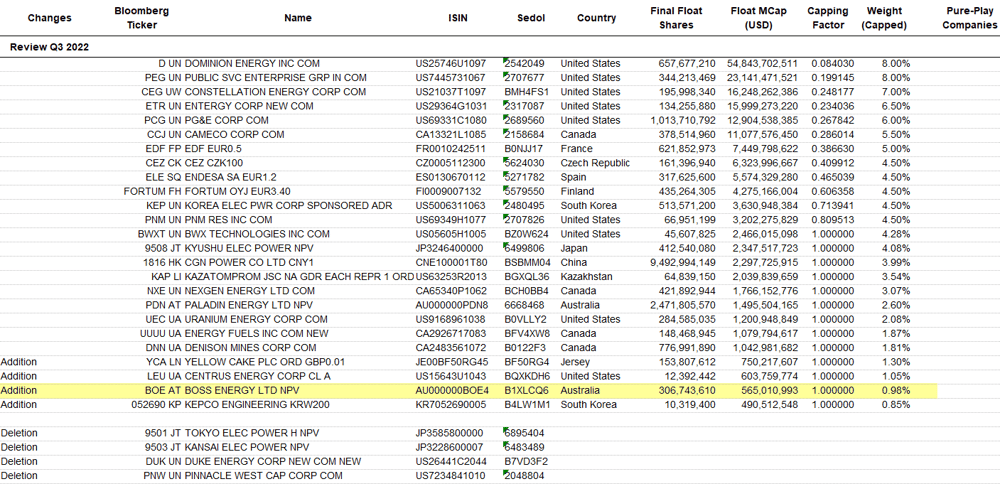Select DUKE ENERGY CORP NEW COM NEW
The image size is (1000, 484).
(273, 461)
